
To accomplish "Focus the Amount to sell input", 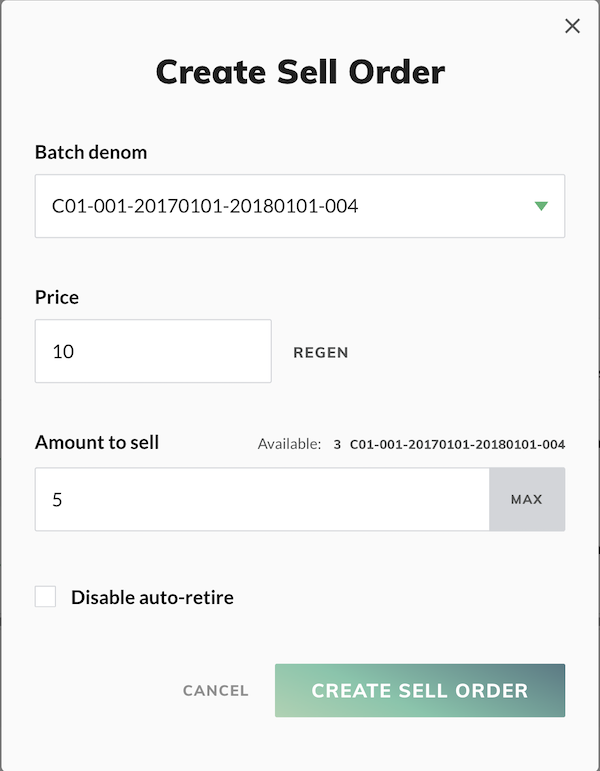I will coord(262,499).
